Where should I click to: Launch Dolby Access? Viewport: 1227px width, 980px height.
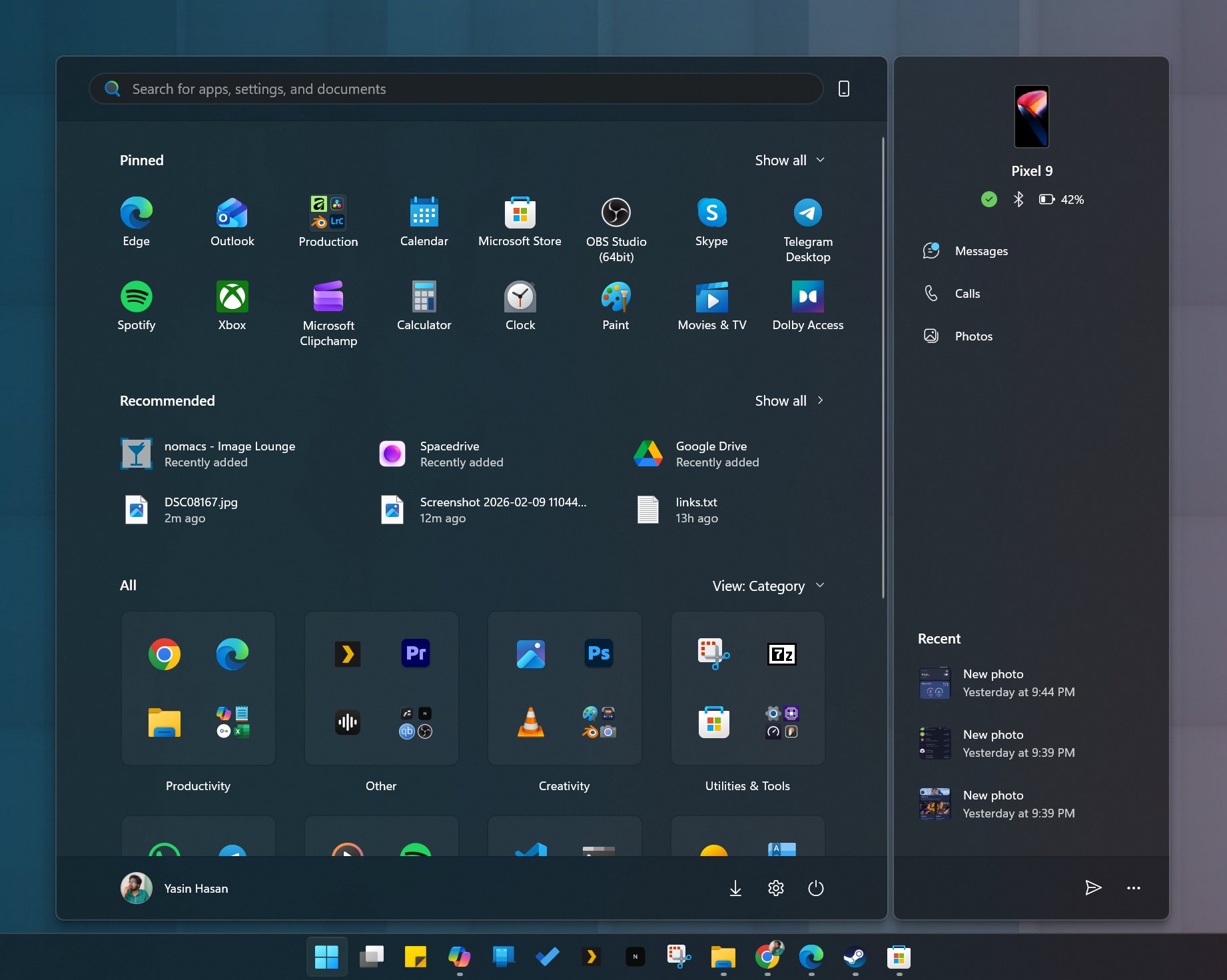[807, 306]
